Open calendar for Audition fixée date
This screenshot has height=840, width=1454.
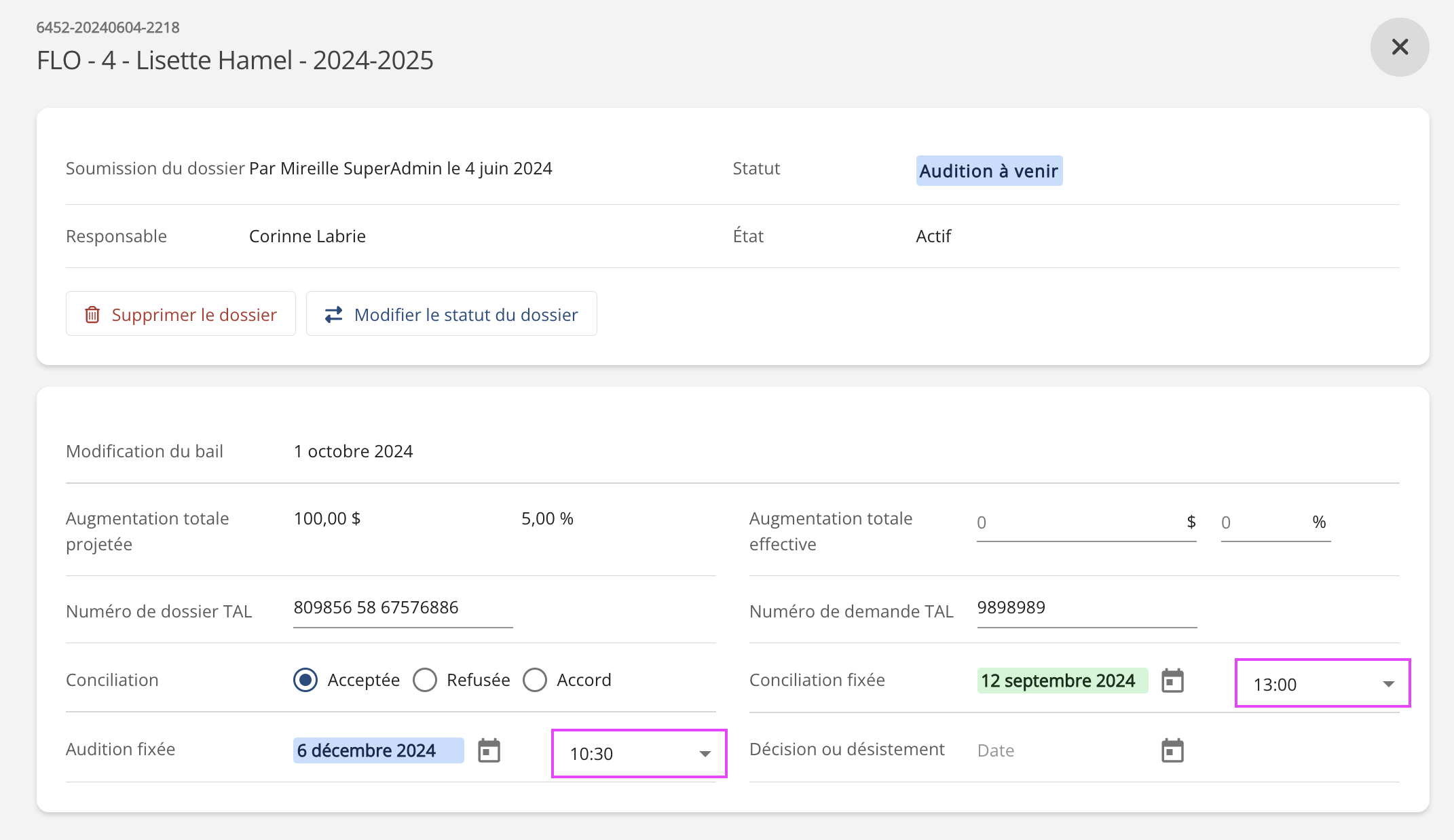(x=489, y=750)
